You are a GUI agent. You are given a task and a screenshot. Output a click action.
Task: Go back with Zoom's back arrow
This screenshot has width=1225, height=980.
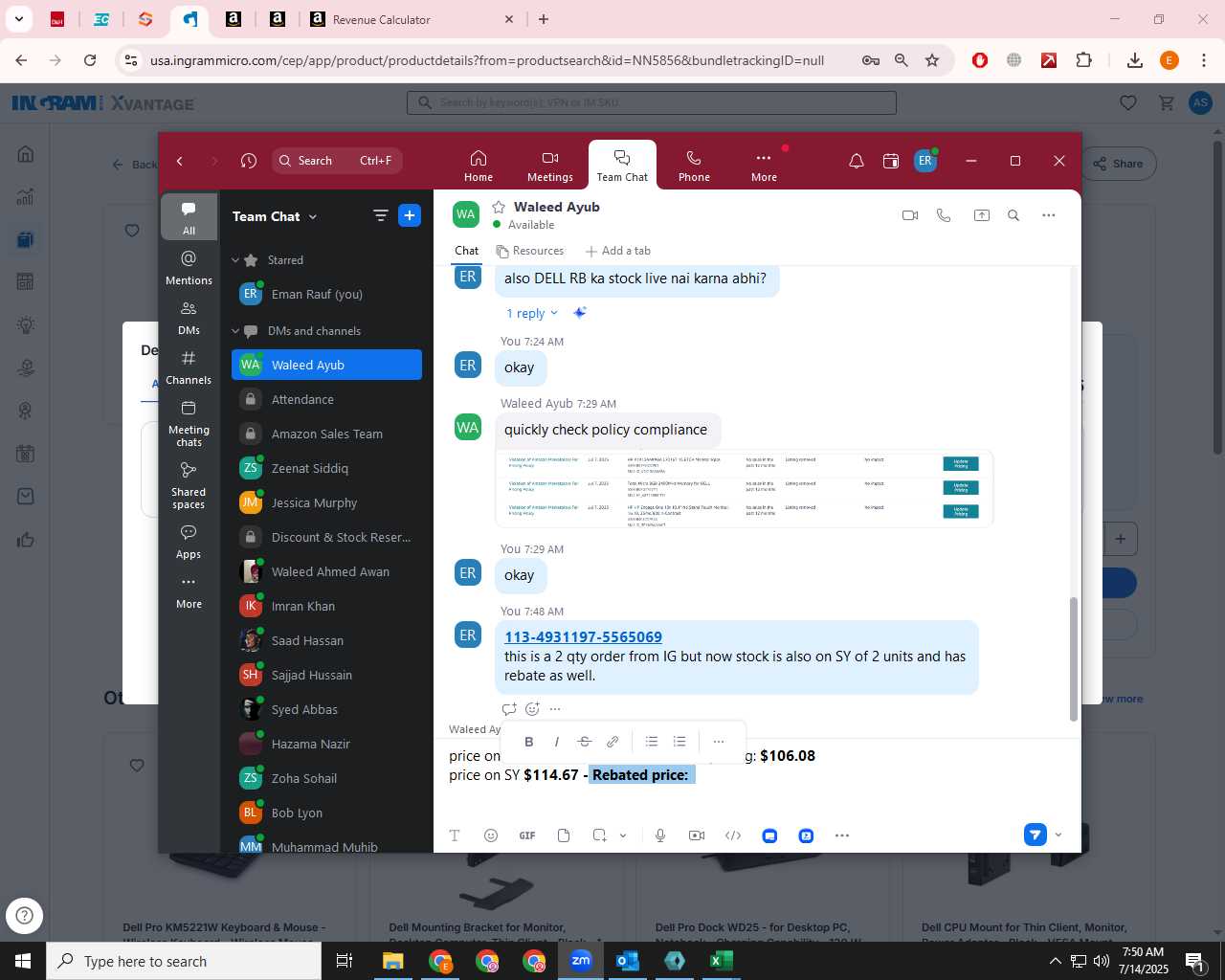(180, 161)
